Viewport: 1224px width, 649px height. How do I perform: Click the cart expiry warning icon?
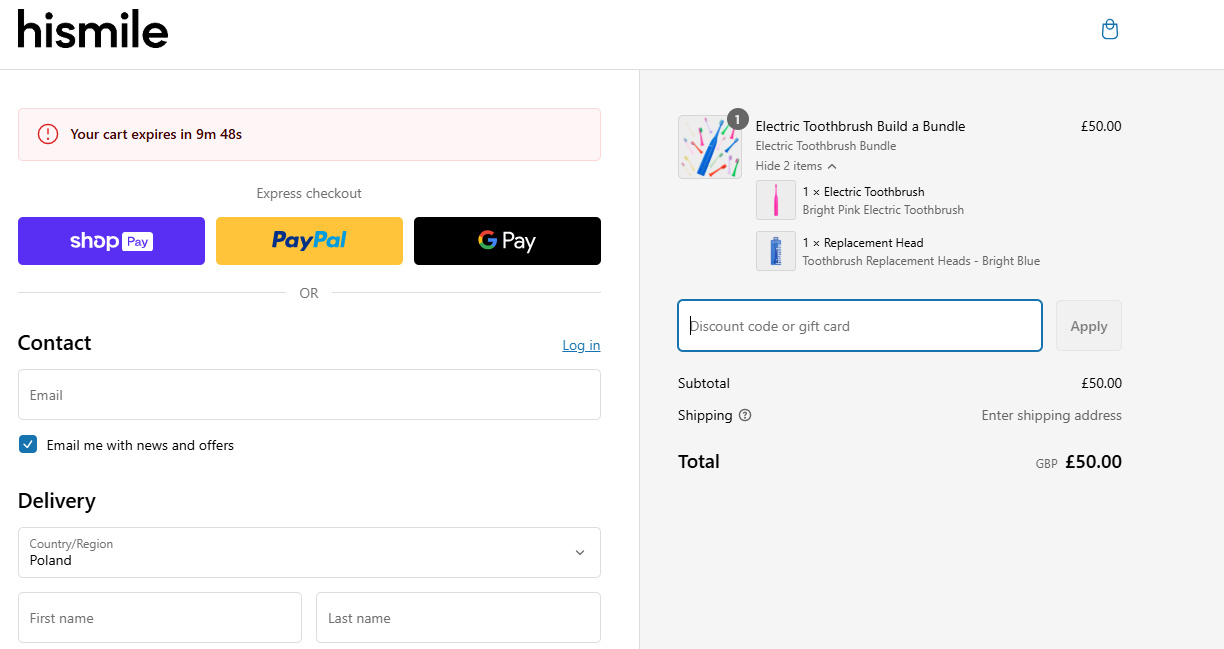[x=47, y=134]
